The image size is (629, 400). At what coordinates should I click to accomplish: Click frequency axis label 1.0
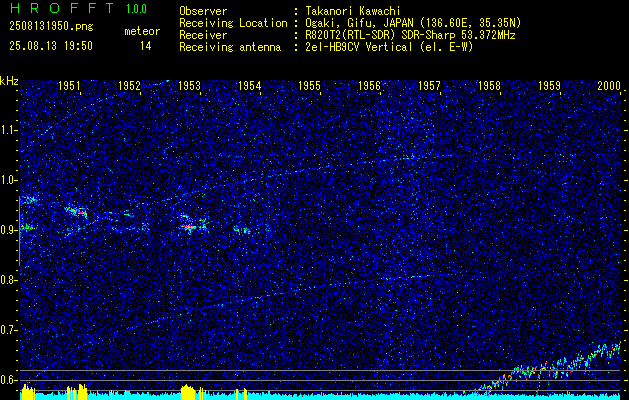(9, 181)
